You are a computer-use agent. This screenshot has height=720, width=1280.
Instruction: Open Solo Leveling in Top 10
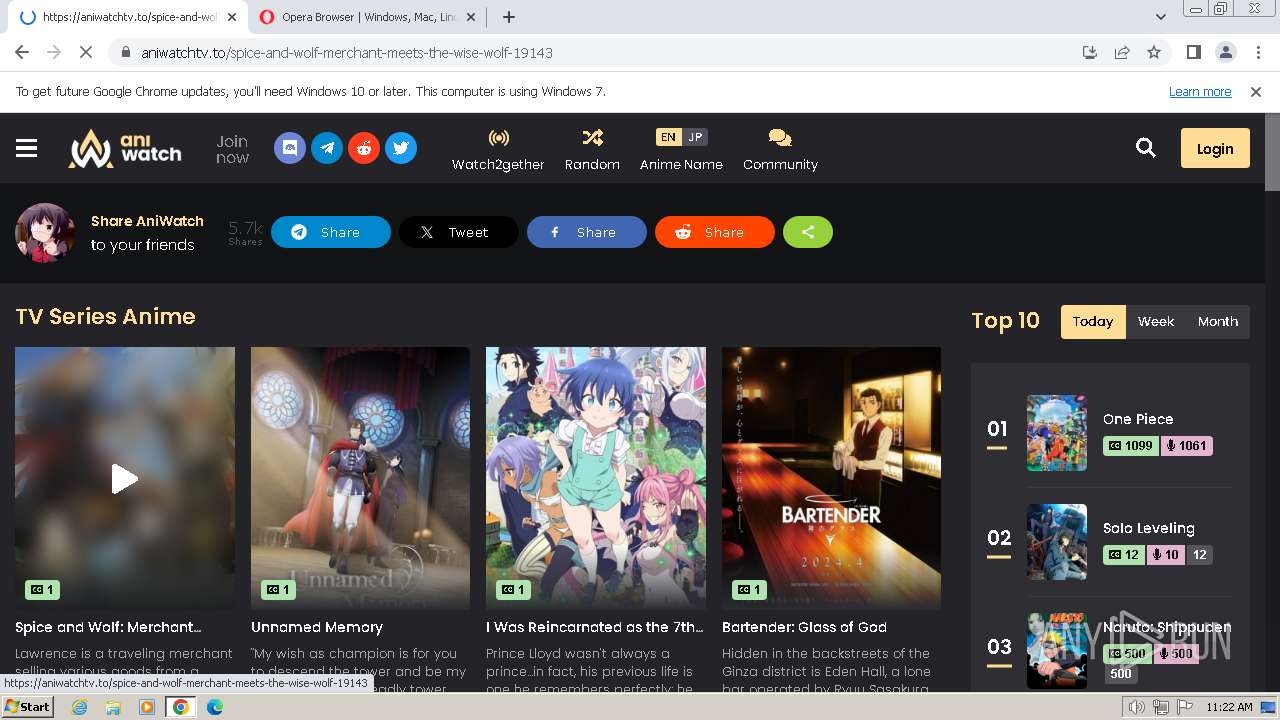(1149, 528)
